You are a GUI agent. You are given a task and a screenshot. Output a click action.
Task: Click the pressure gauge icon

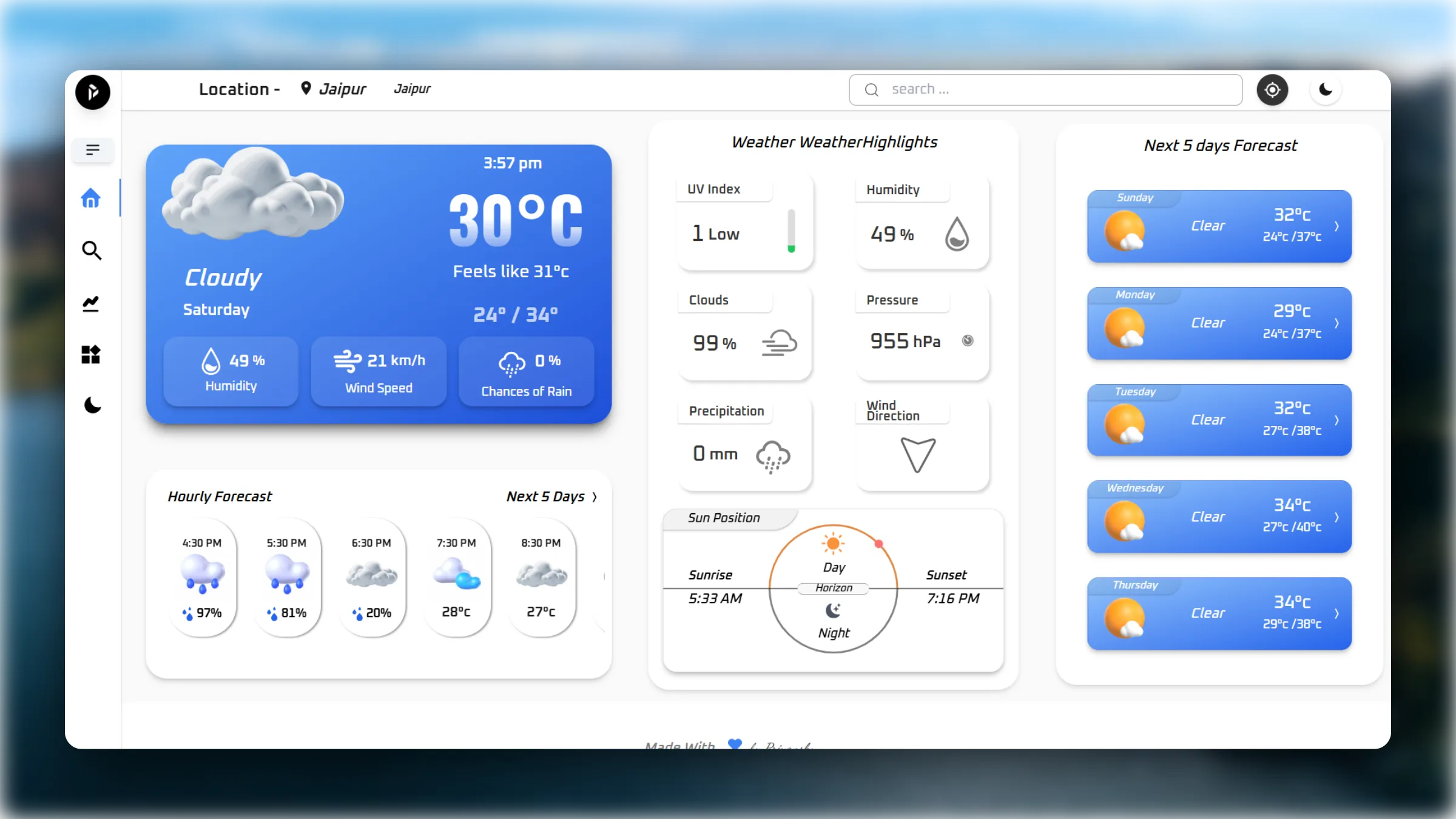[968, 340]
